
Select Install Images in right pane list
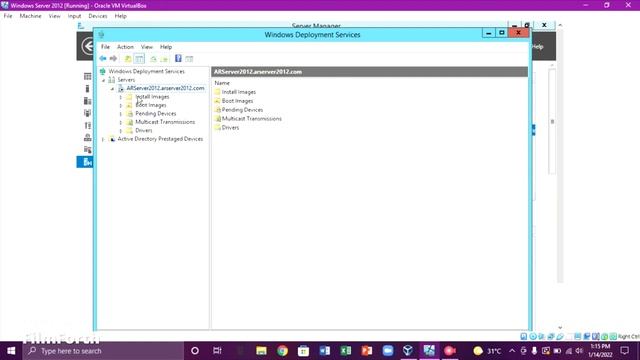click(239, 92)
